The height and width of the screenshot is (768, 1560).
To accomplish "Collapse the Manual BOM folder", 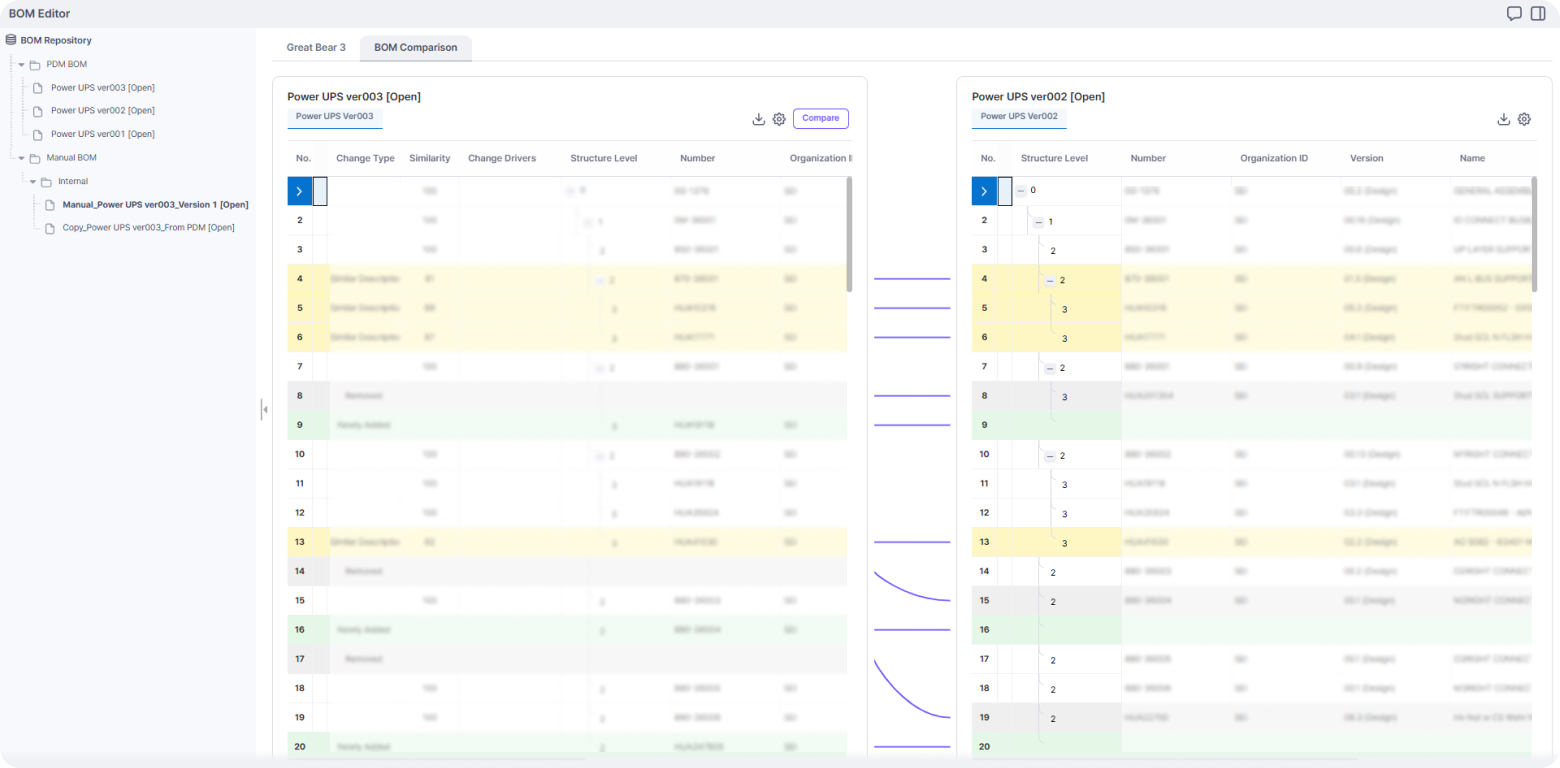I will point(21,158).
